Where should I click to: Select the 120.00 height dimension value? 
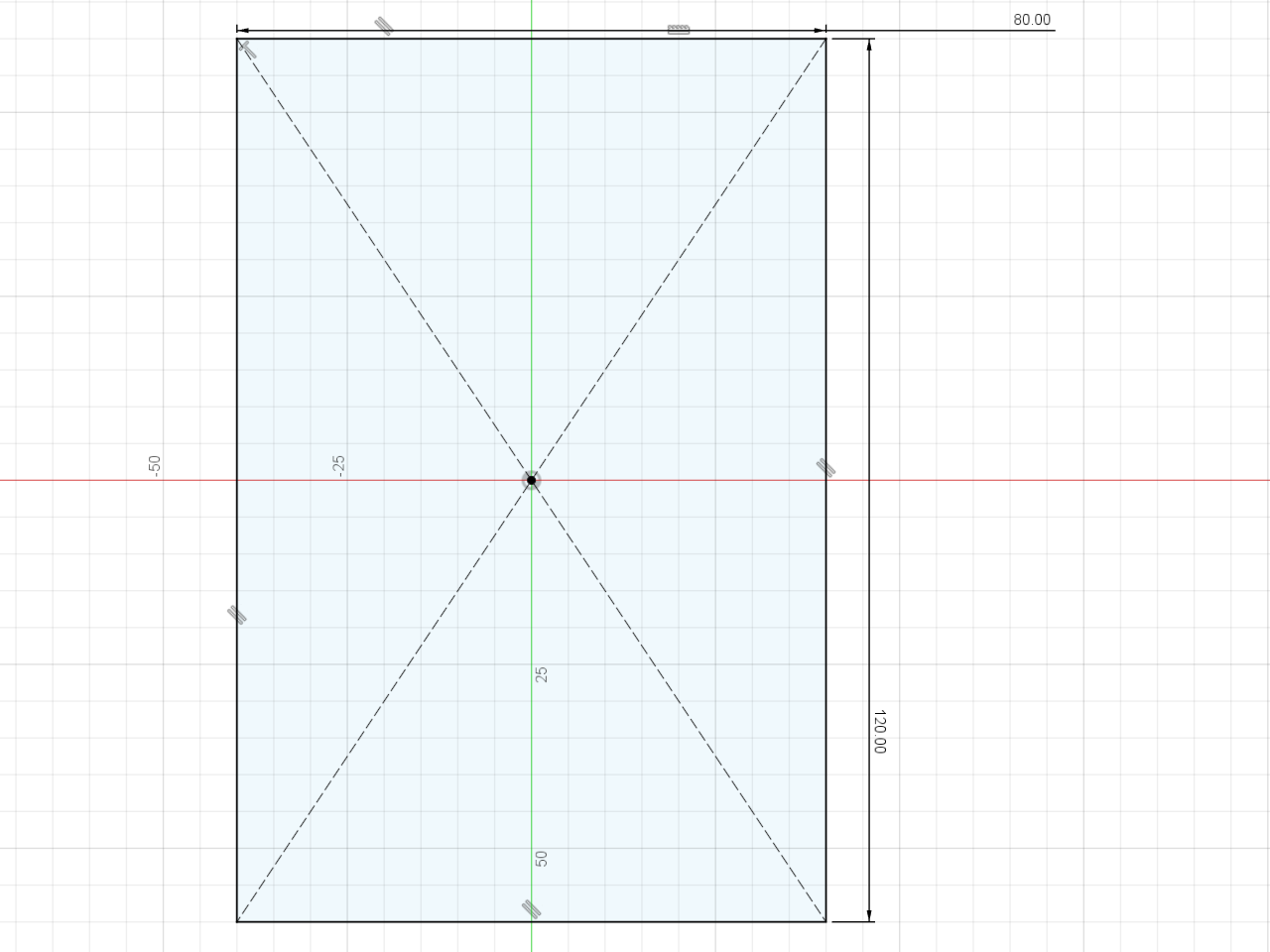(x=879, y=731)
